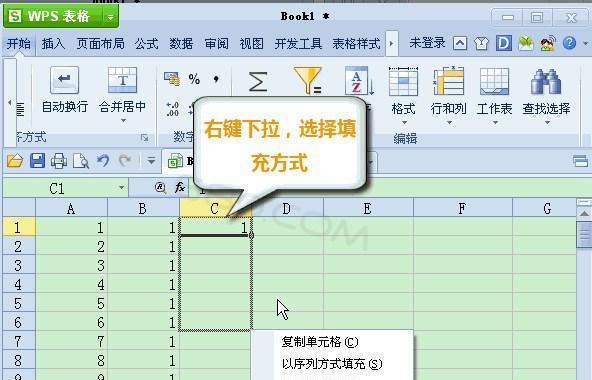Click the window arrangement icon at far right
Image resolution: width=592 pixels, height=380 pixels.
[580, 161]
